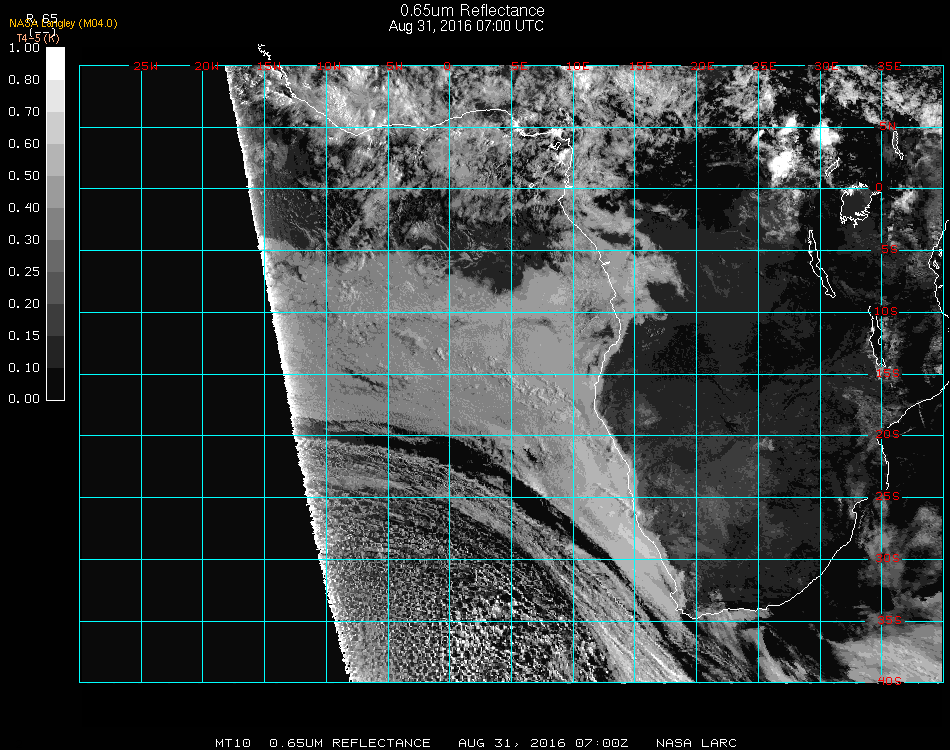The width and height of the screenshot is (950, 750).
Task: Pick the mid-gray color bar segment beside 0.40
Action: (55, 224)
